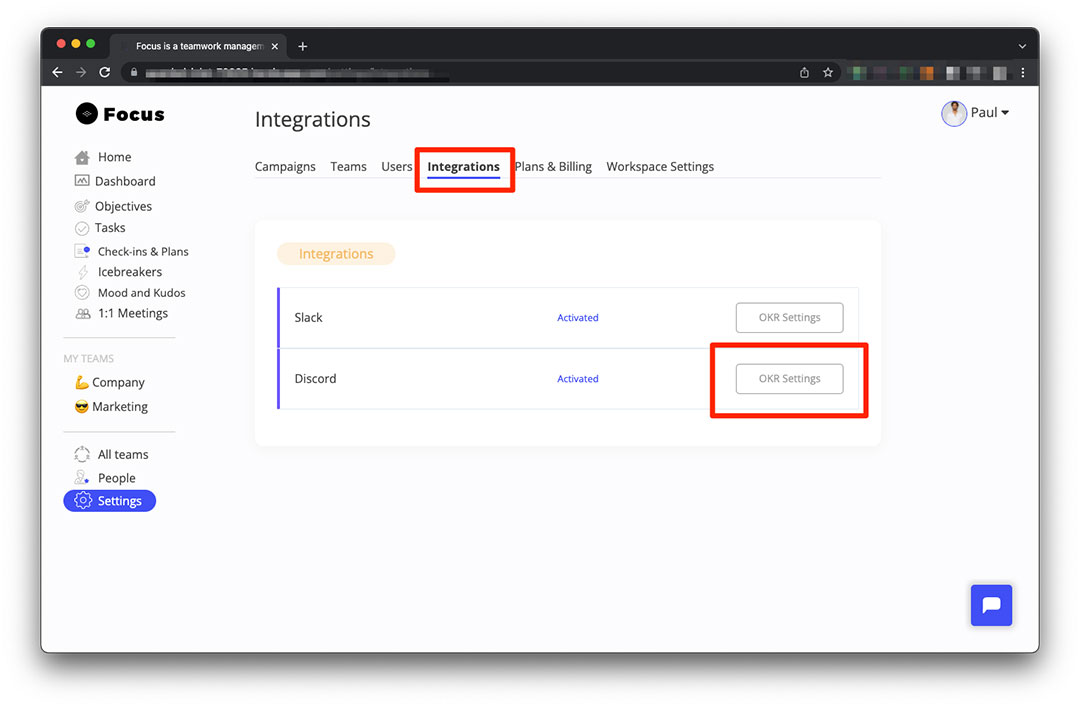Go forward with the browser forward arrow

tap(81, 72)
